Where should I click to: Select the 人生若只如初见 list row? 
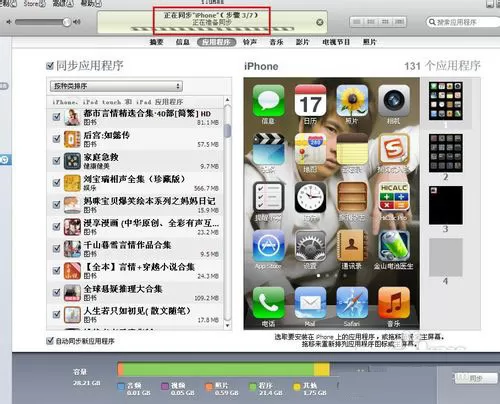coord(136,315)
